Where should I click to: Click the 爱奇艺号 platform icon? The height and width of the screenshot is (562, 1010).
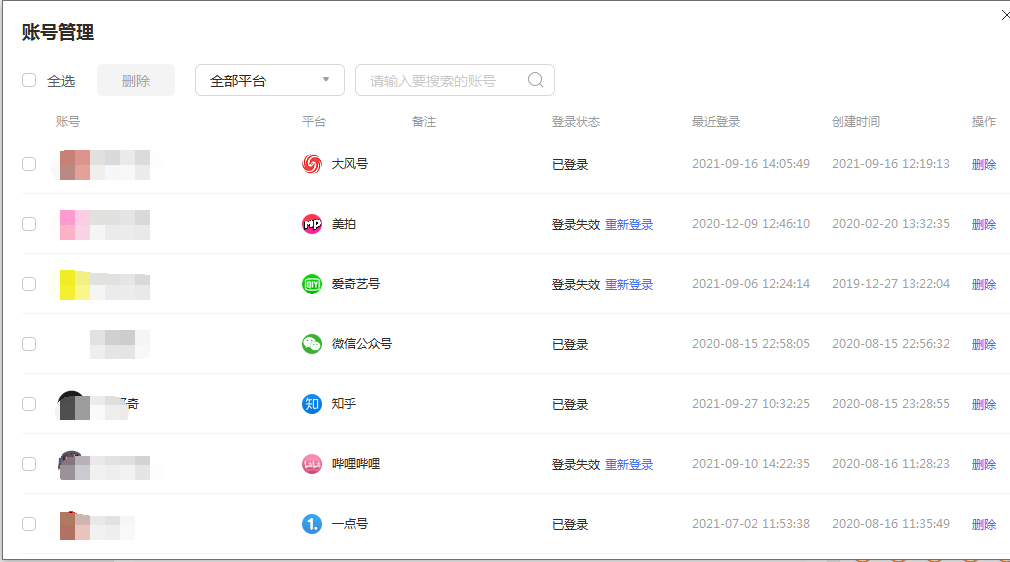click(x=312, y=284)
